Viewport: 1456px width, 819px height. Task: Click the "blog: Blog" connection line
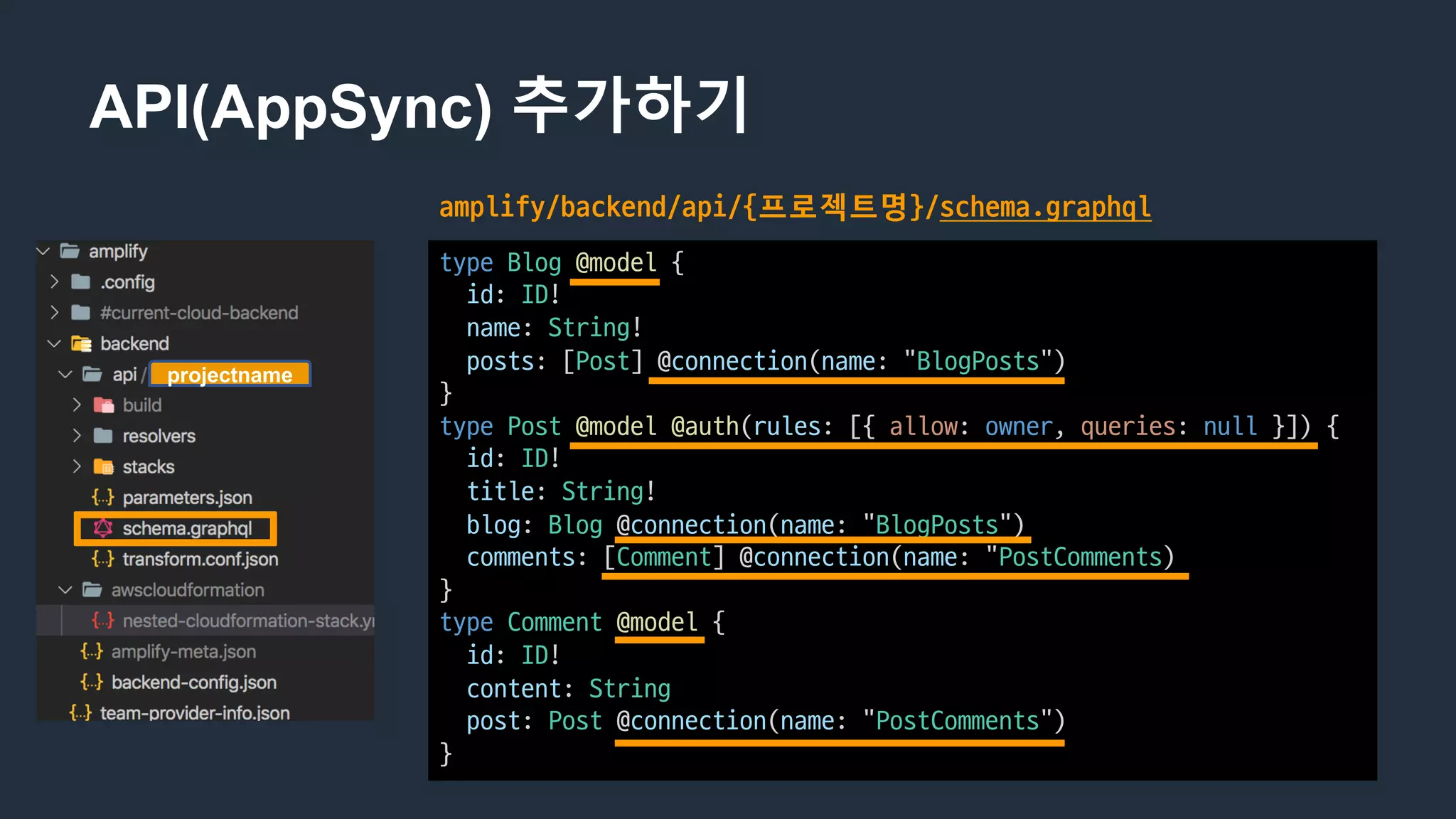pyautogui.click(x=745, y=525)
